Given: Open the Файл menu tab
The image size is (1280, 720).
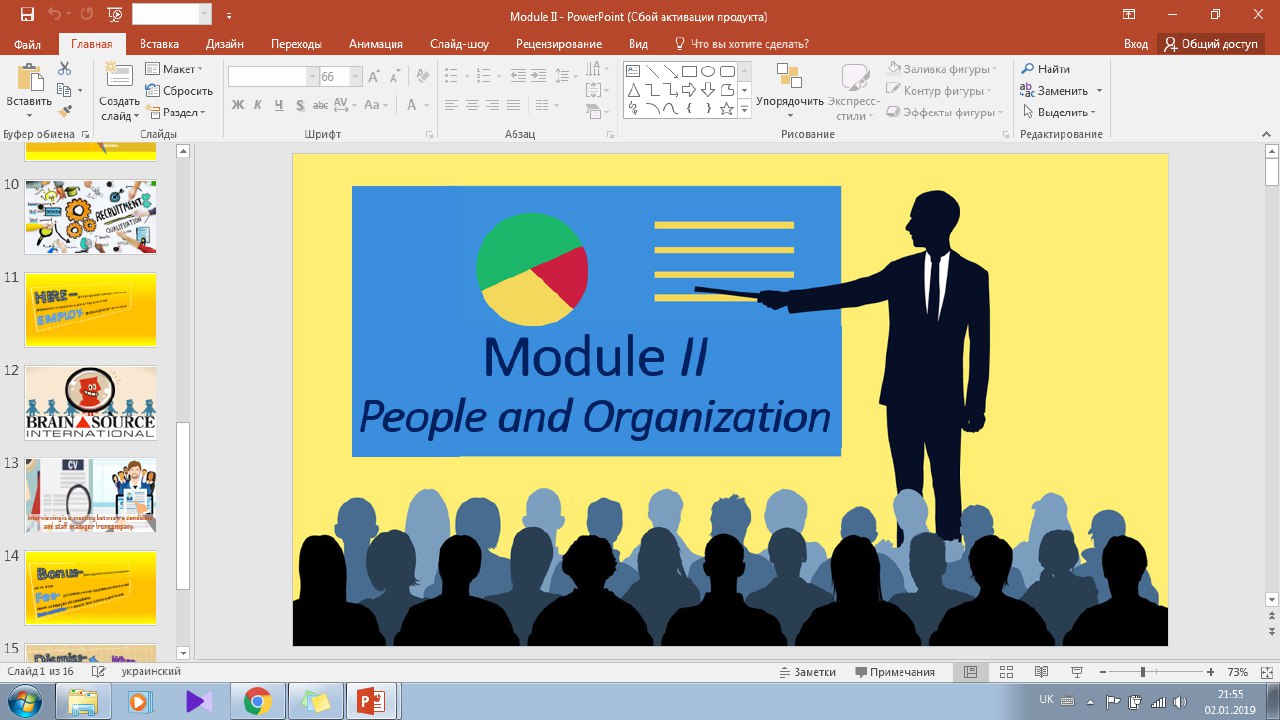Looking at the screenshot, I should click(x=28, y=44).
